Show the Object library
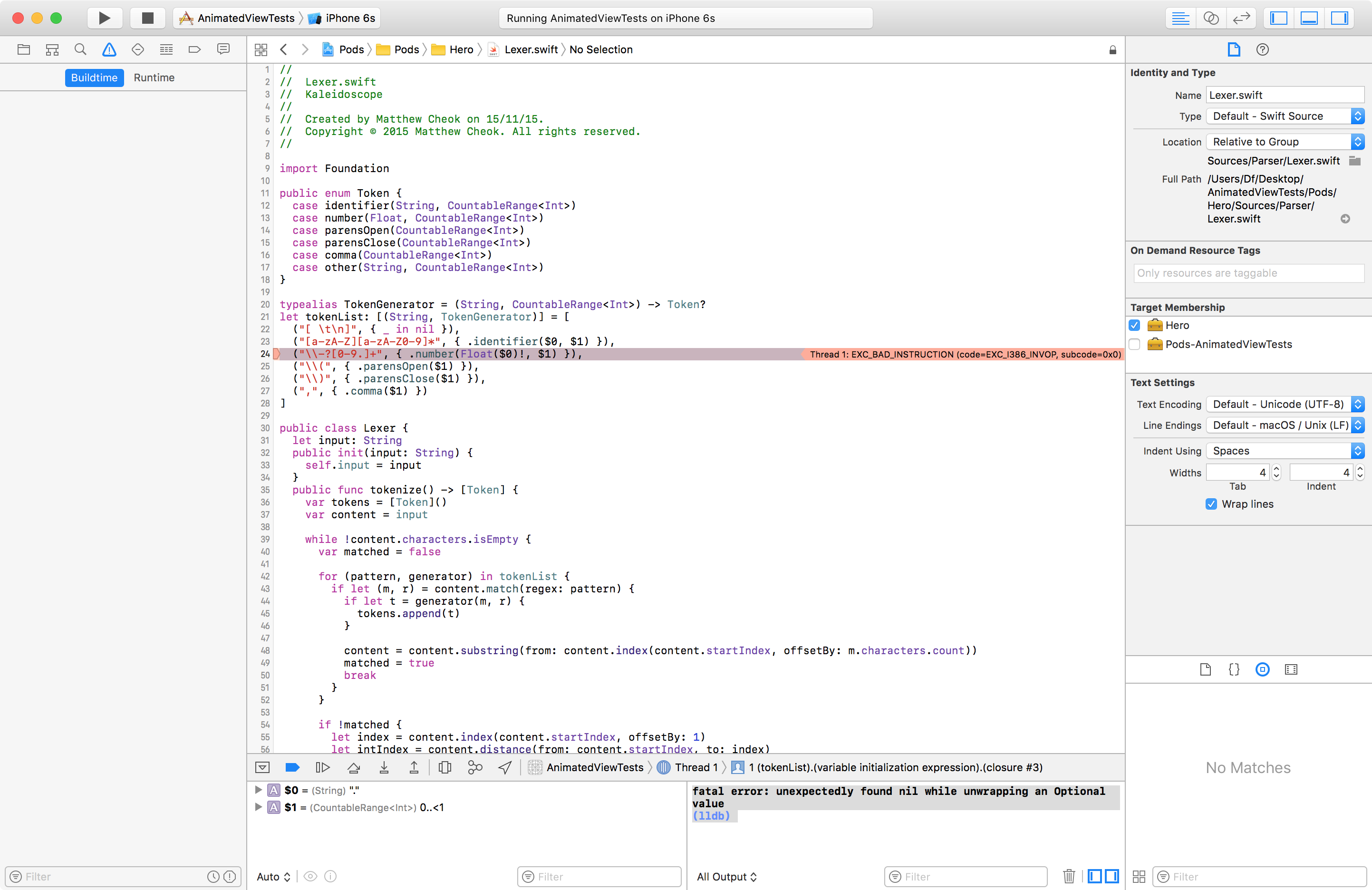Image resolution: width=1372 pixels, height=890 pixels. [1263, 669]
